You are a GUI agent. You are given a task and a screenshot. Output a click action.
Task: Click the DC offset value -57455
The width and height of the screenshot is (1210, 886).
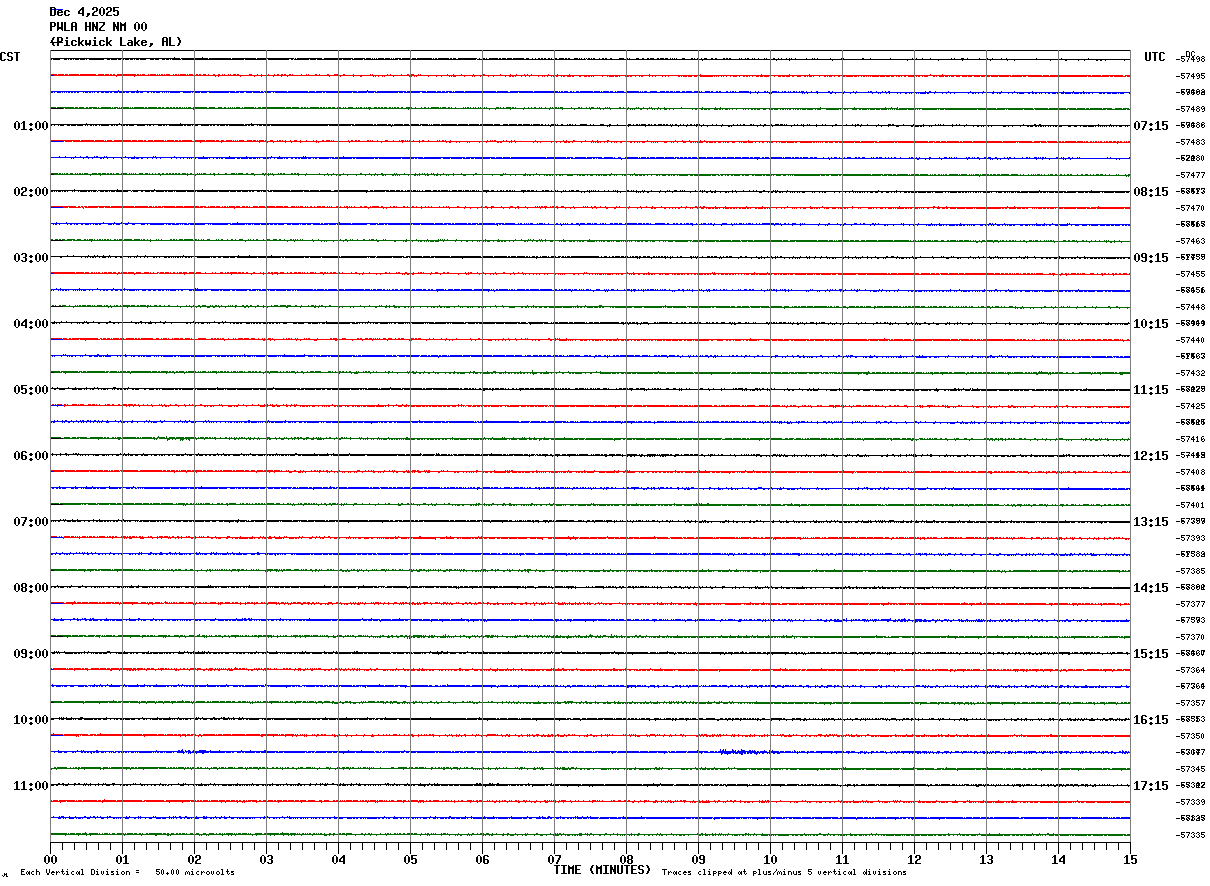[x=1191, y=274]
